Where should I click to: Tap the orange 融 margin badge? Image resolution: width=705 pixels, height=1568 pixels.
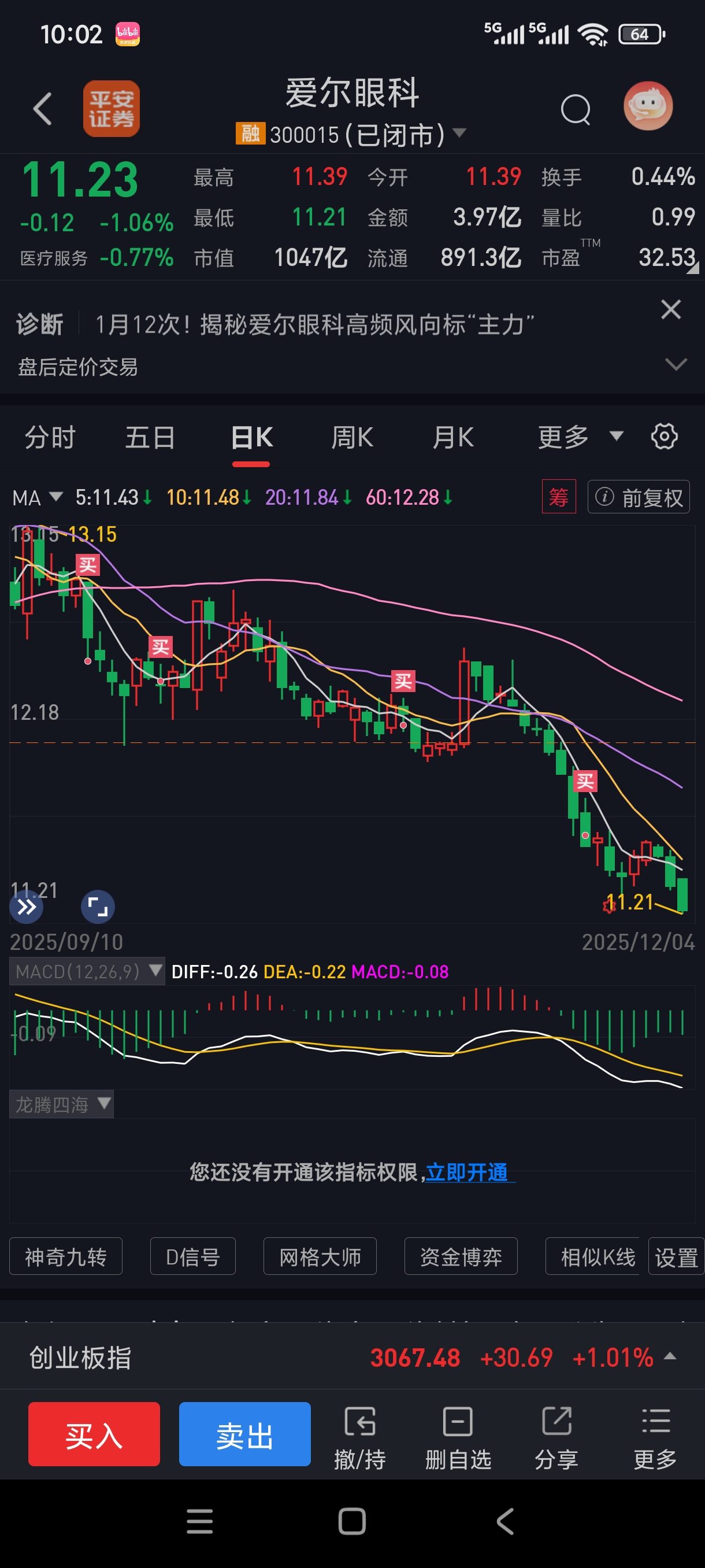[251, 134]
